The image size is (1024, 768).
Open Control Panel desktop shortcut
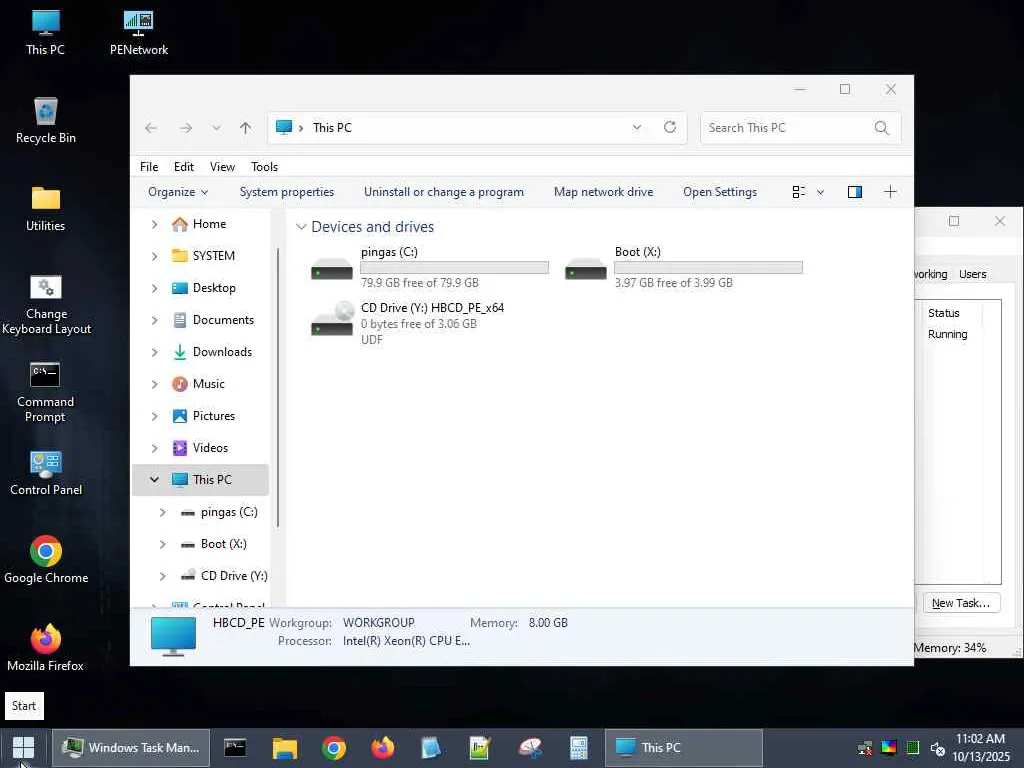click(x=46, y=473)
